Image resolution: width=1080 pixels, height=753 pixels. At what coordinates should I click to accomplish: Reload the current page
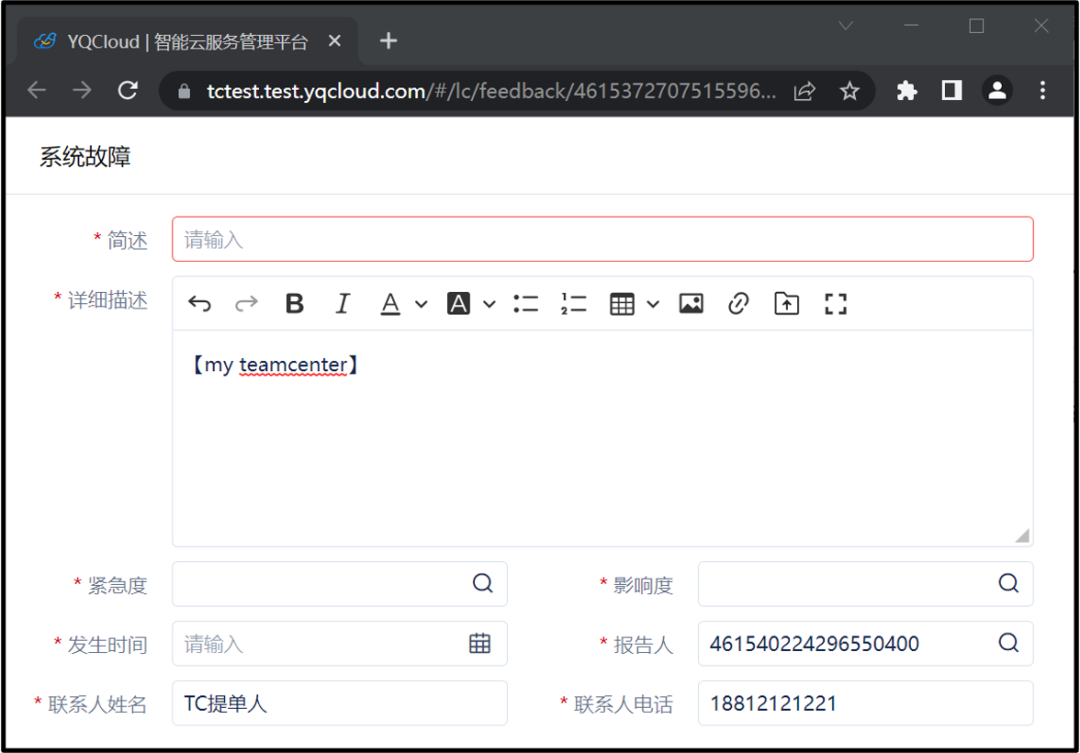128,91
